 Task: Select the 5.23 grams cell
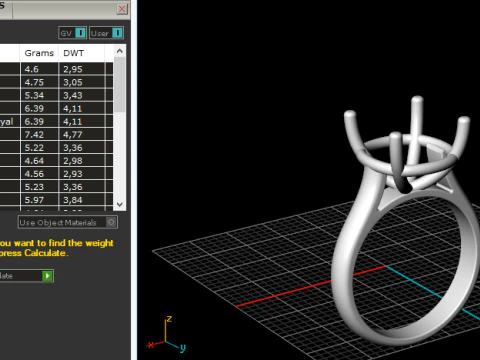tap(39, 187)
